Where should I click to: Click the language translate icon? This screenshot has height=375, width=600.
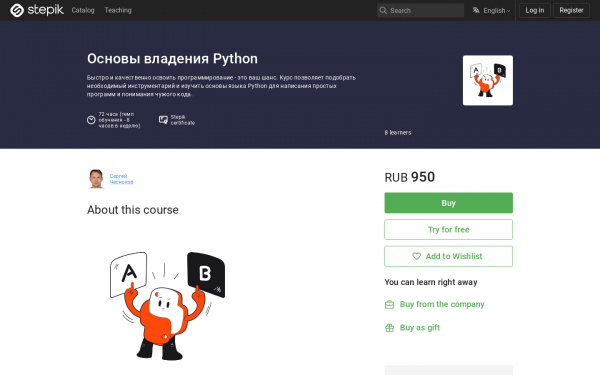pyautogui.click(x=476, y=10)
